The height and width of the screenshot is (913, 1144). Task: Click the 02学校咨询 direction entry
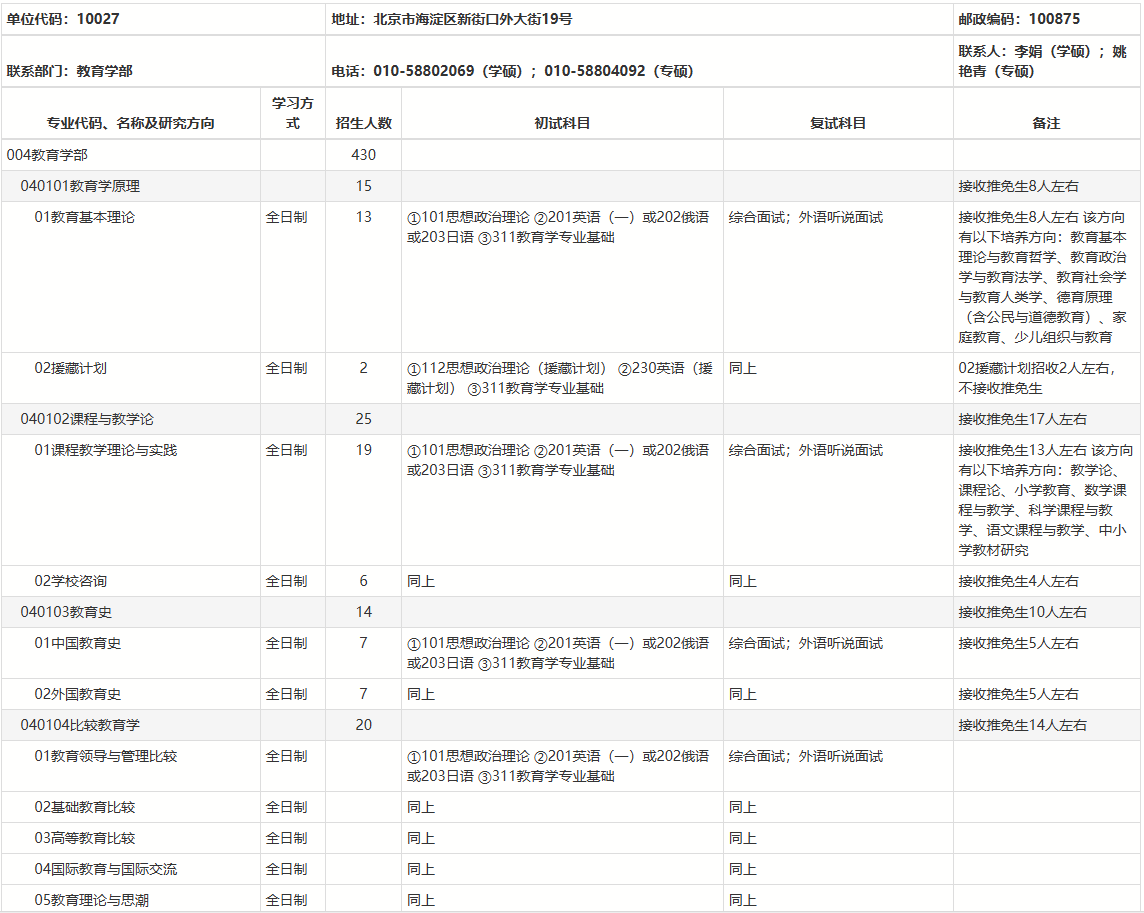click(70, 581)
